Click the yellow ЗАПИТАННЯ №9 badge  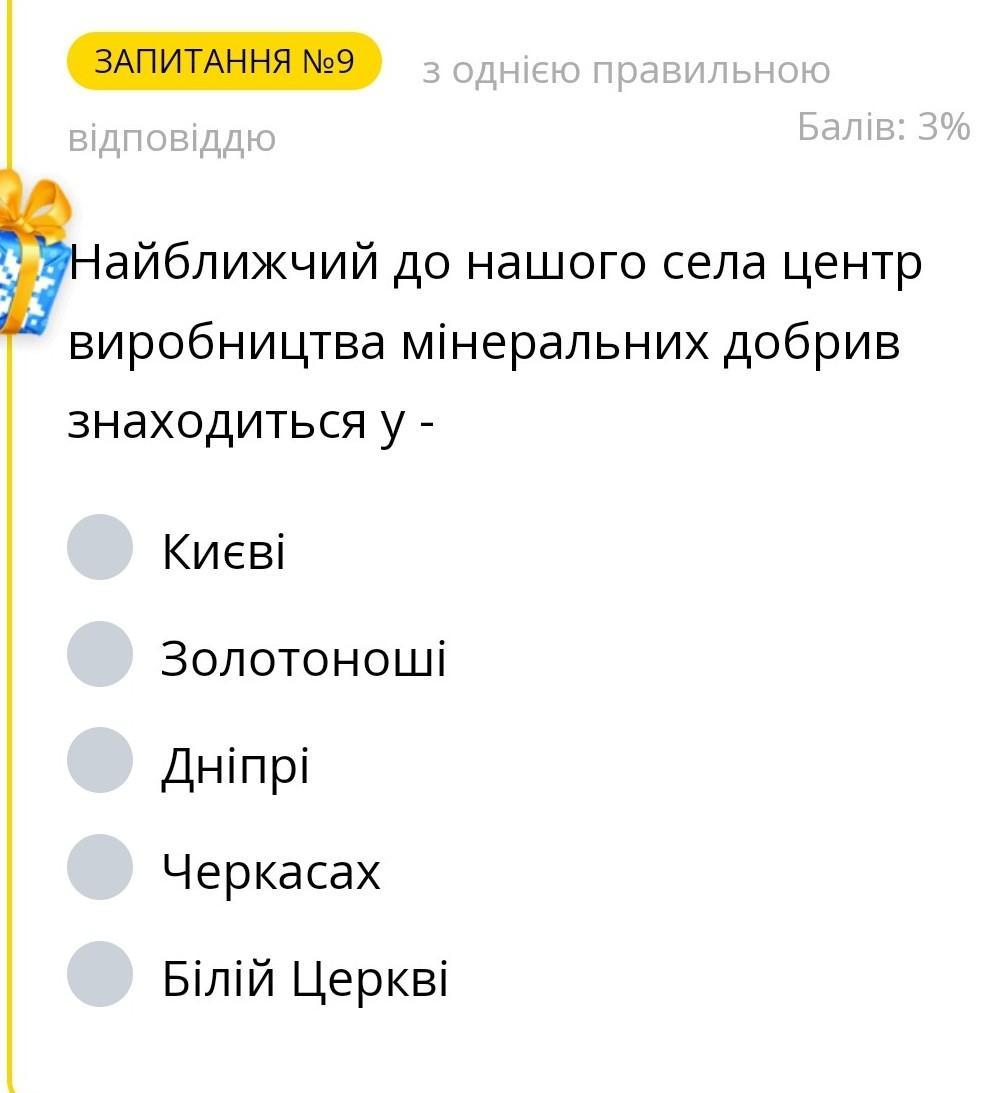tap(224, 62)
